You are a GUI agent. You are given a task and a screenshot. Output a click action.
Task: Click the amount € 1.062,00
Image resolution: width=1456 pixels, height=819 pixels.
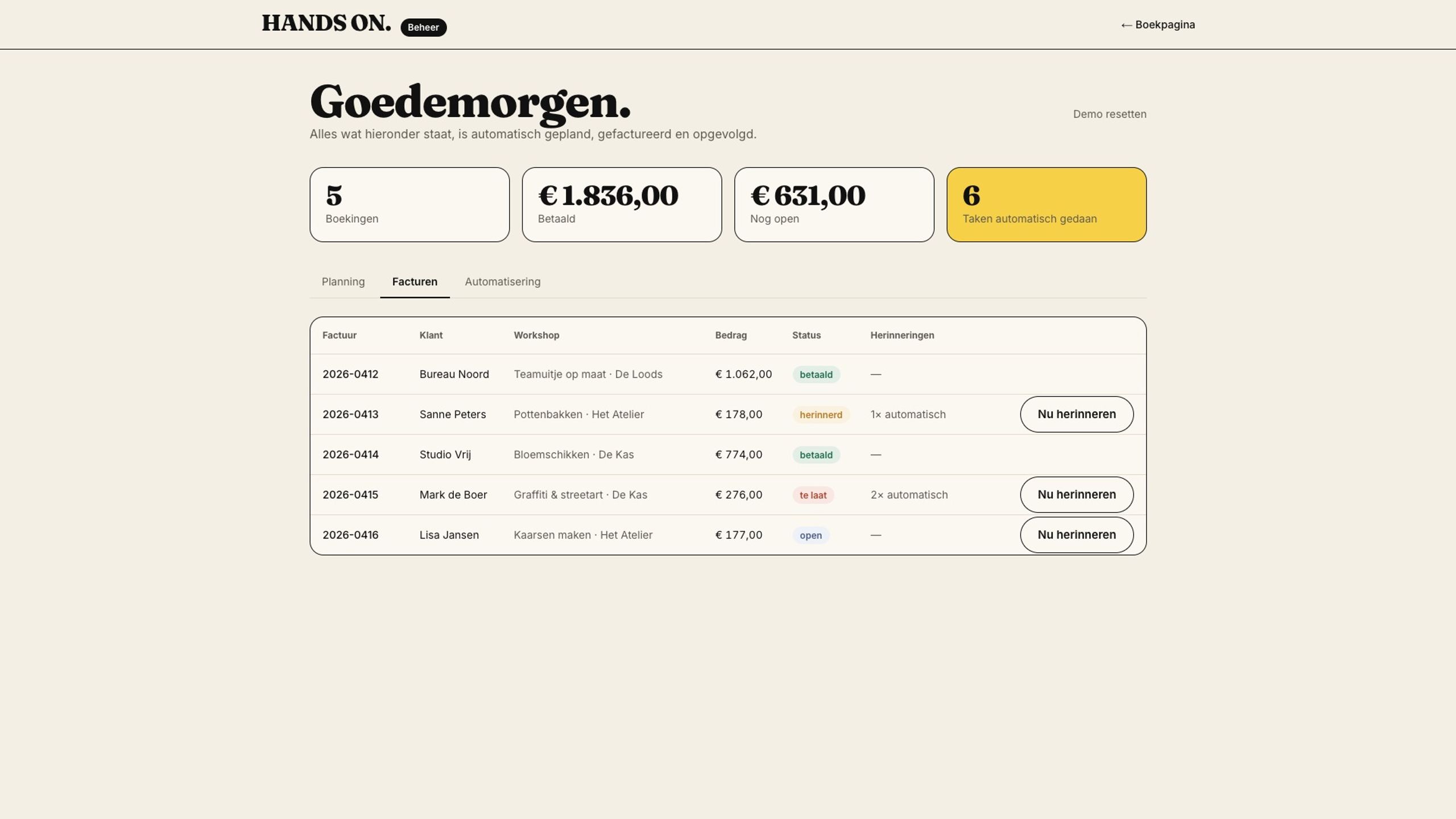(743, 374)
